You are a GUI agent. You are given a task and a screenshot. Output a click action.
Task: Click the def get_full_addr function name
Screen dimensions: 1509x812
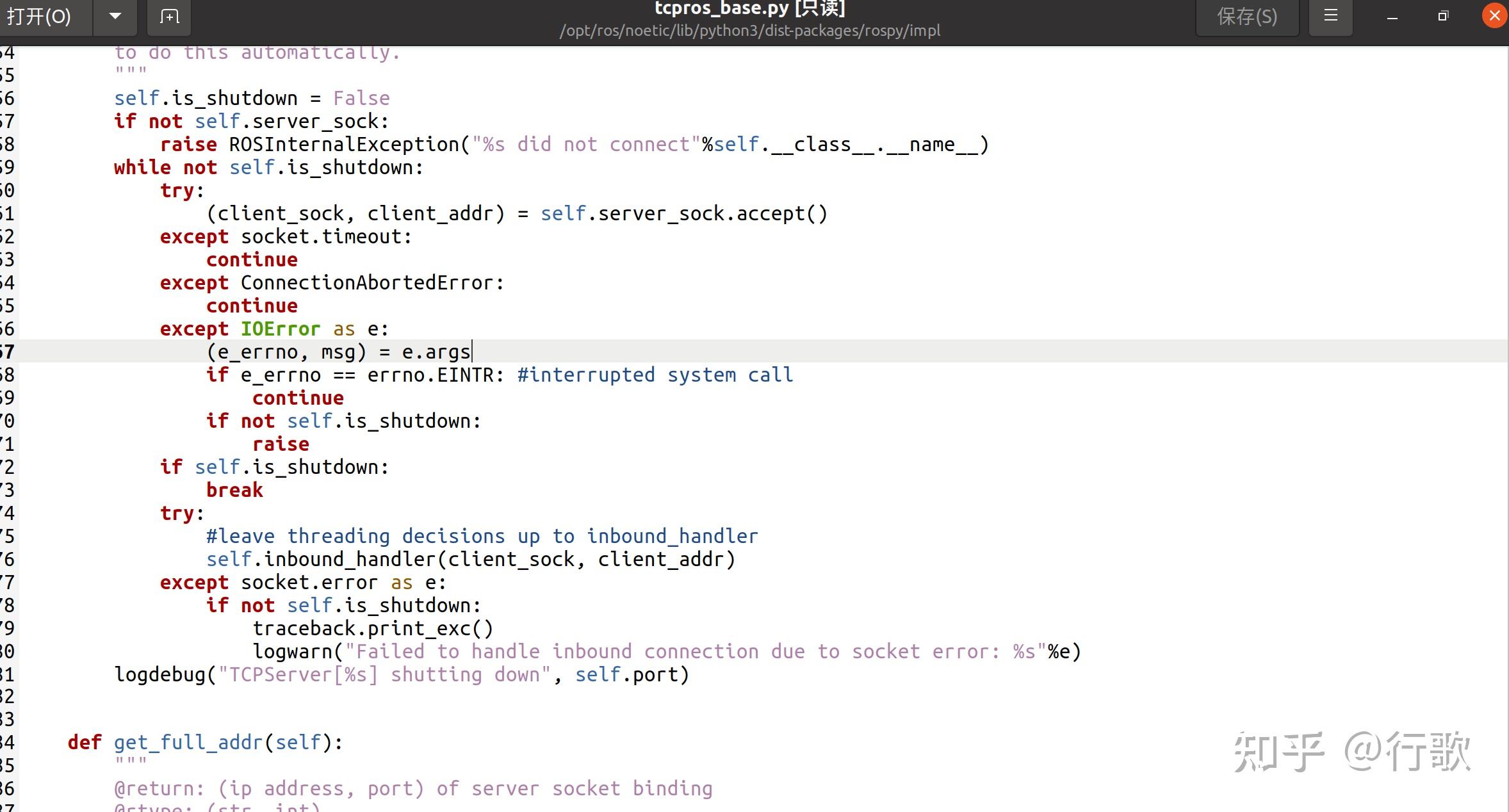pyautogui.click(x=188, y=742)
